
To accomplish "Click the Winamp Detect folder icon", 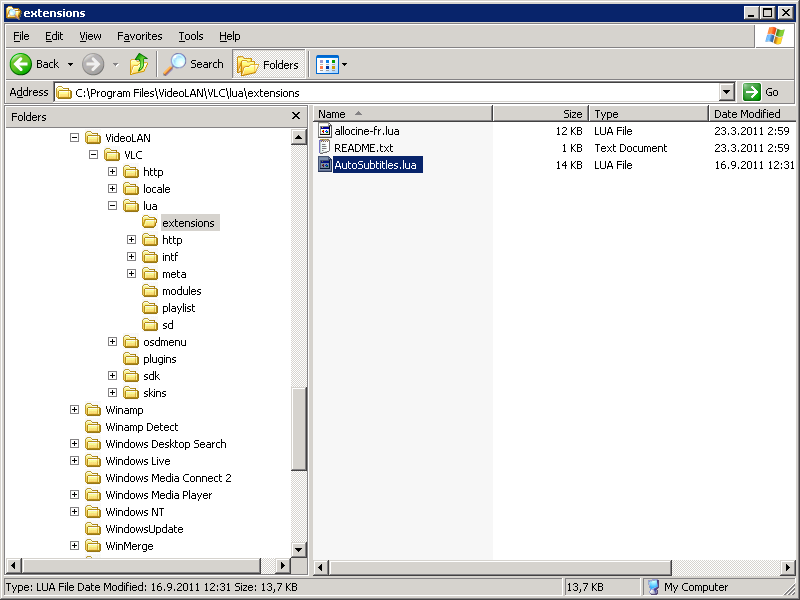I will [x=93, y=427].
